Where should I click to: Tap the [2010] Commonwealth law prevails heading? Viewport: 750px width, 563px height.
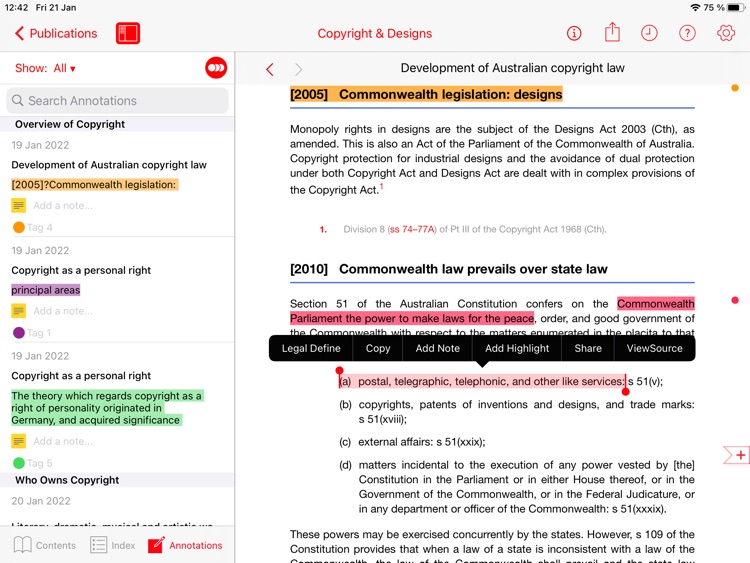pos(449,269)
